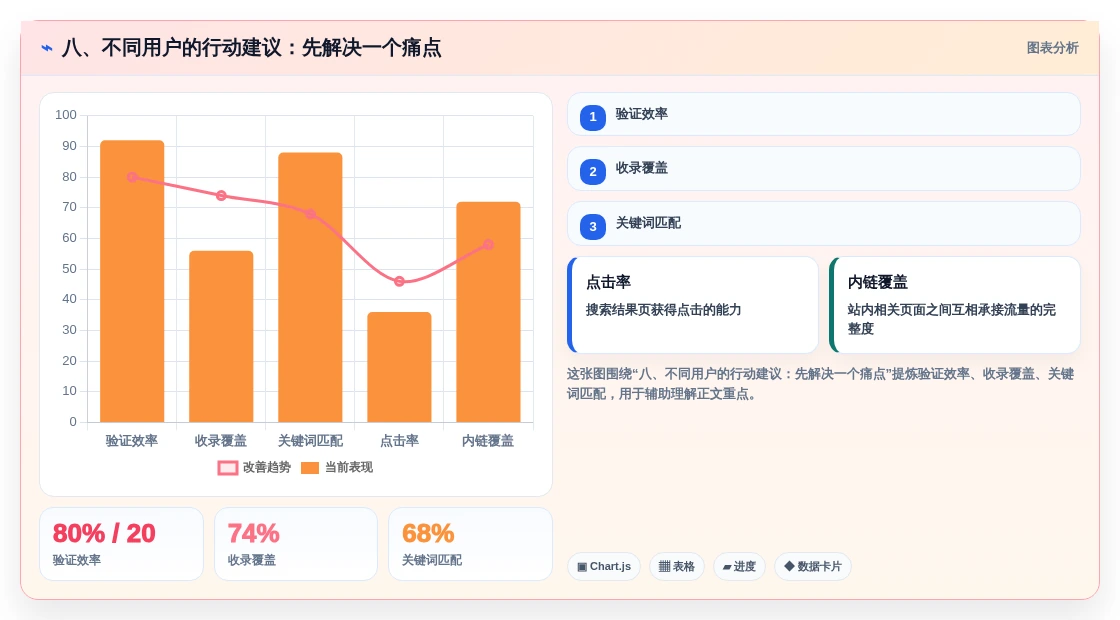
Task: Click the summary paragraph starting 这张图围绕
Action: (x=820, y=384)
